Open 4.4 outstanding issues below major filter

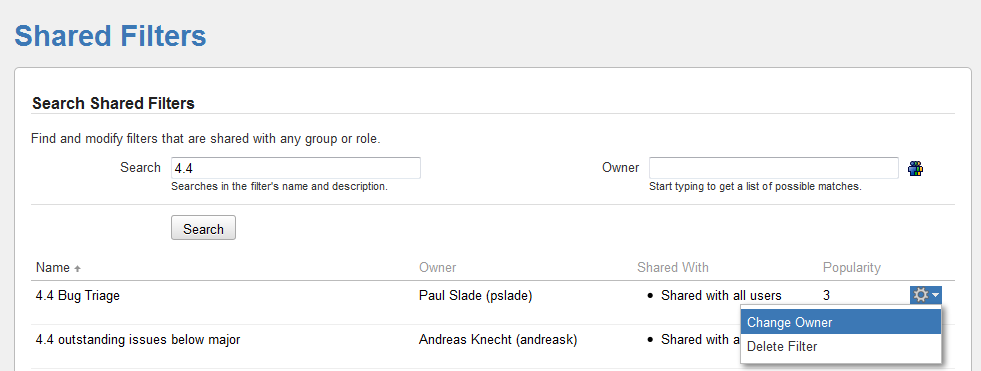[138, 340]
